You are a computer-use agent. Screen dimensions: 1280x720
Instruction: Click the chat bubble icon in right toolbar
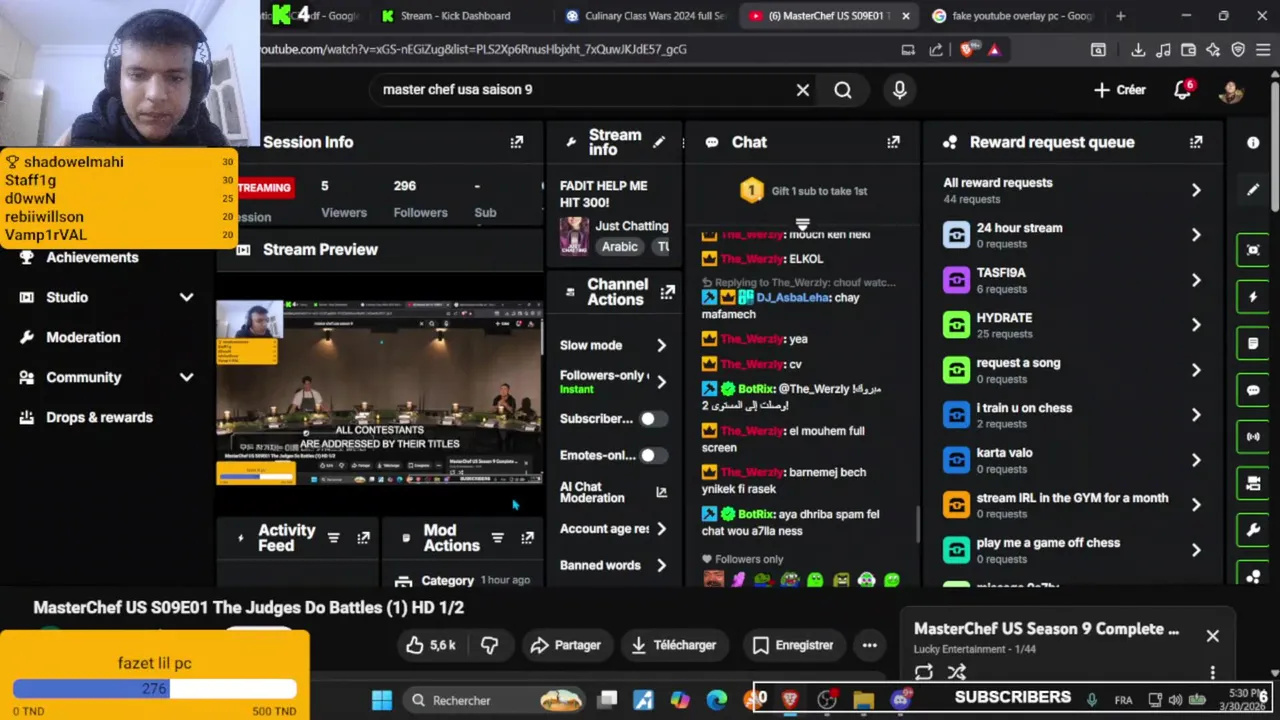pos(1253,390)
